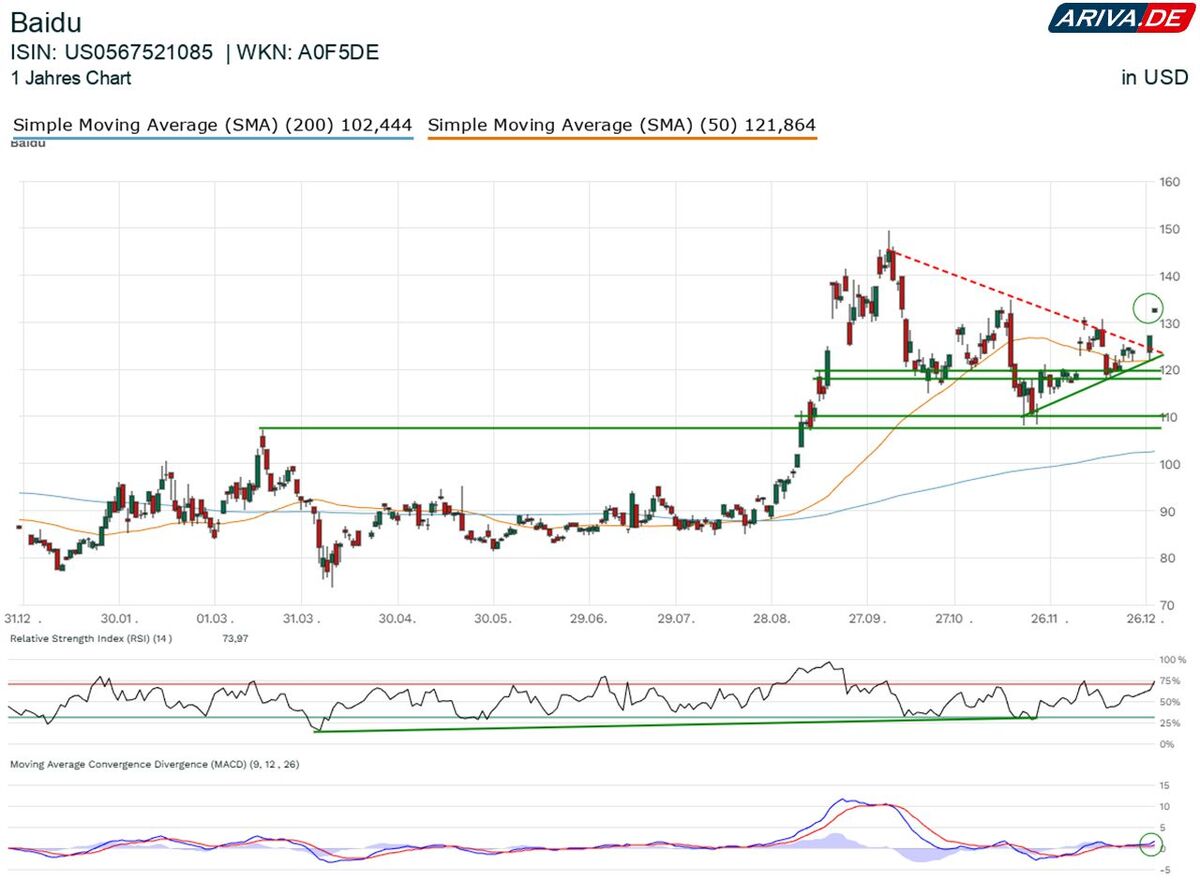The width and height of the screenshot is (1200, 881).
Task: Click the 31.03 date axis label
Action: pos(302,620)
